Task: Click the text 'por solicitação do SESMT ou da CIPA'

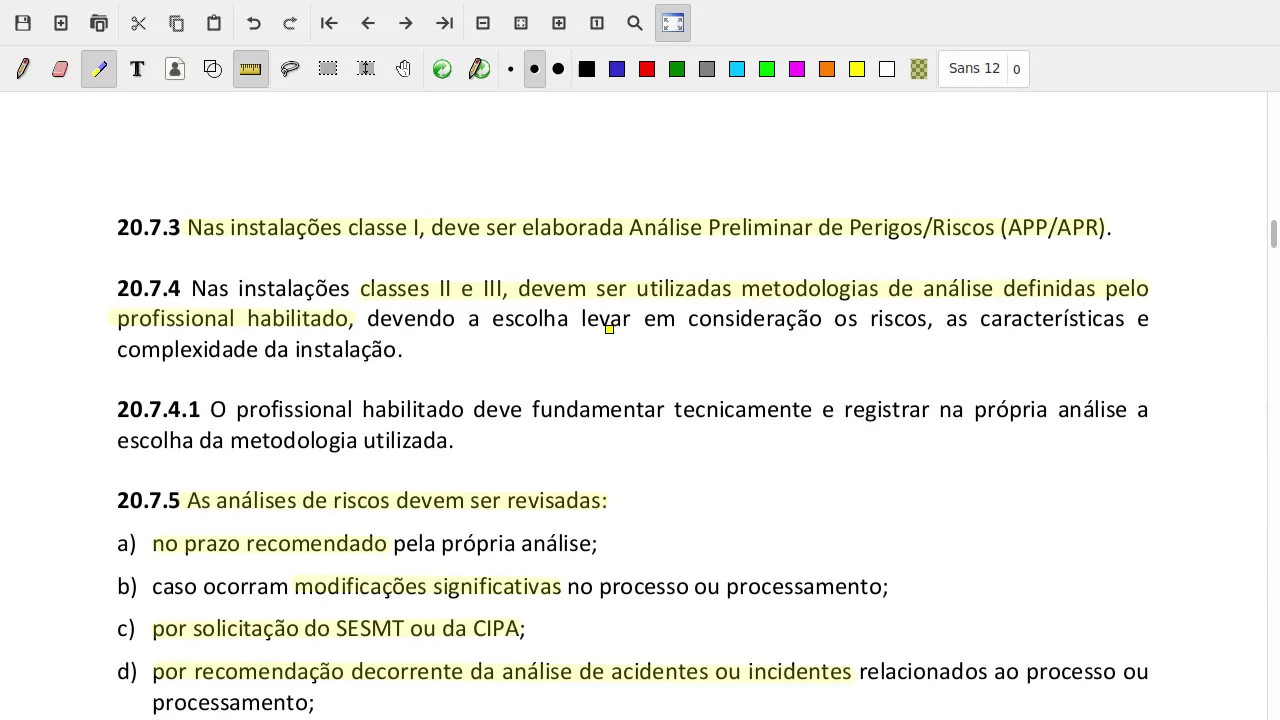Action: (x=336, y=629)
